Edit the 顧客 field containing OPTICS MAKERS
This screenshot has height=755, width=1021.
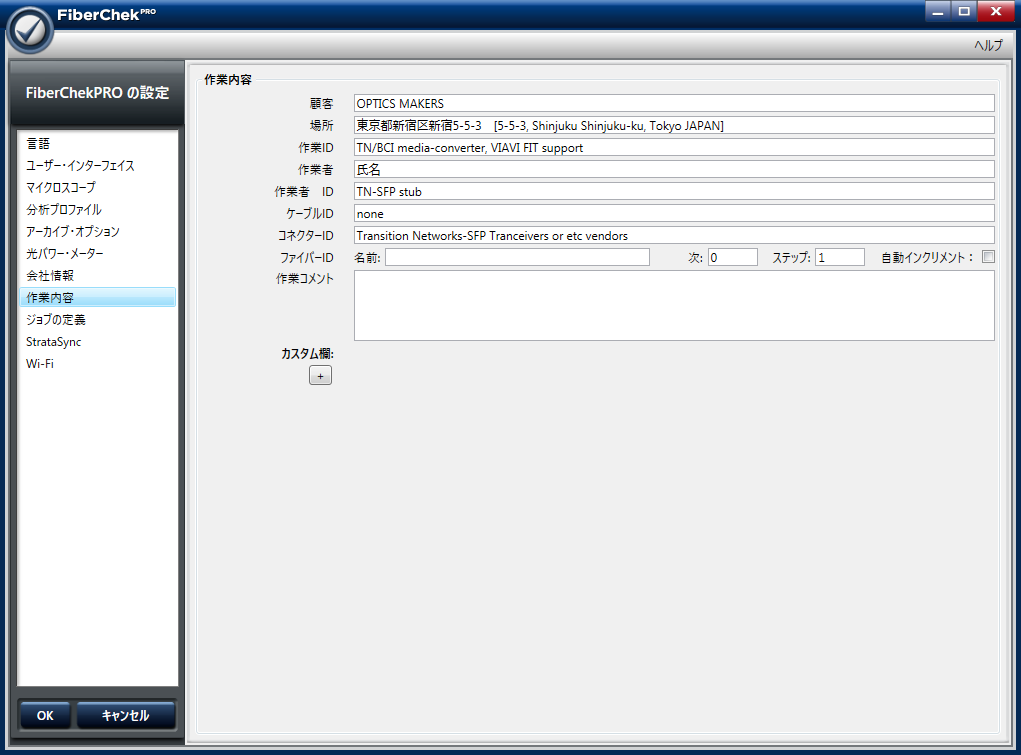click(674, 103)
